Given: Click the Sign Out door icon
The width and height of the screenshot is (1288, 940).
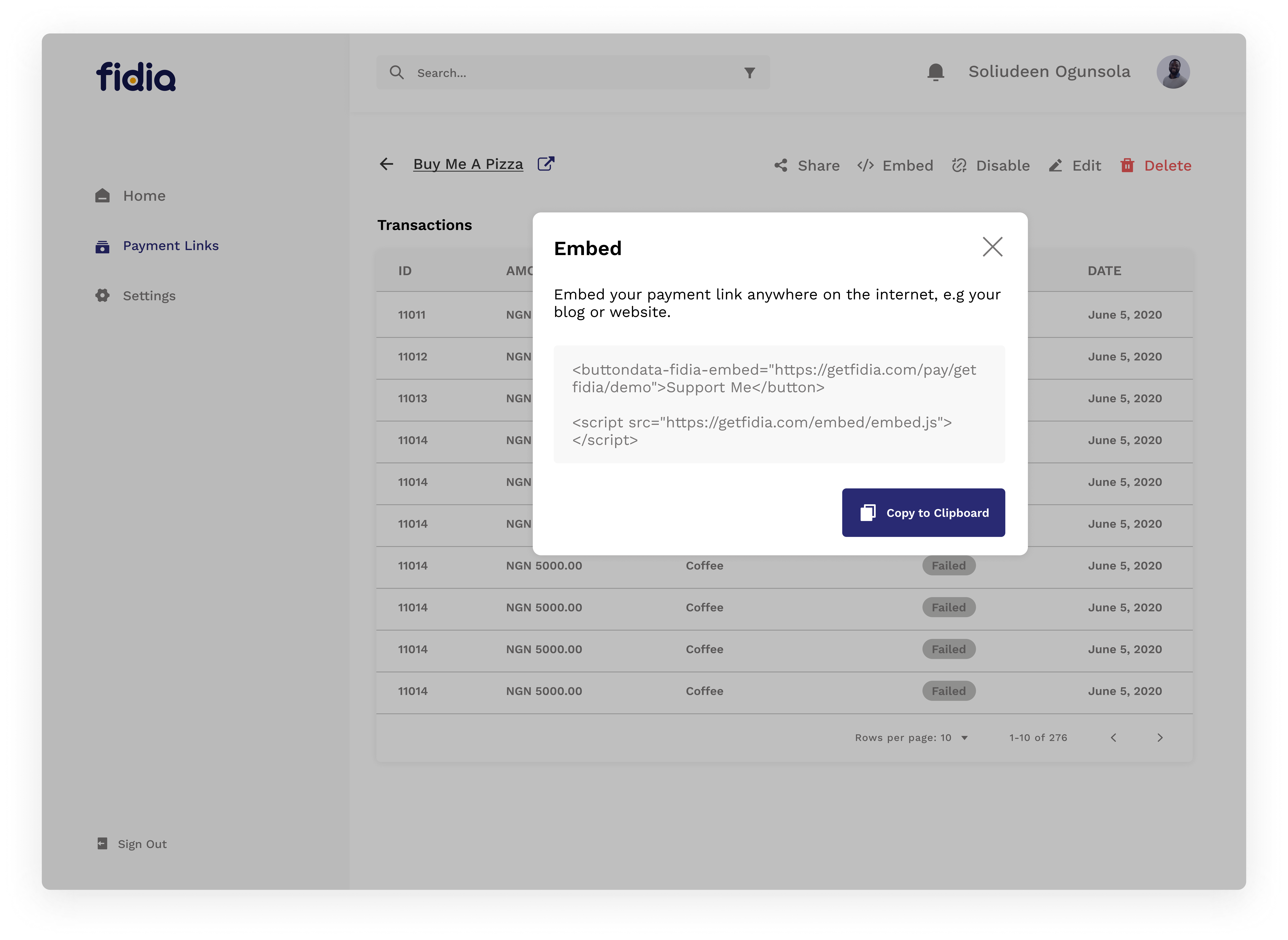Looking at the screenshot, I should (x=102, y=843).
